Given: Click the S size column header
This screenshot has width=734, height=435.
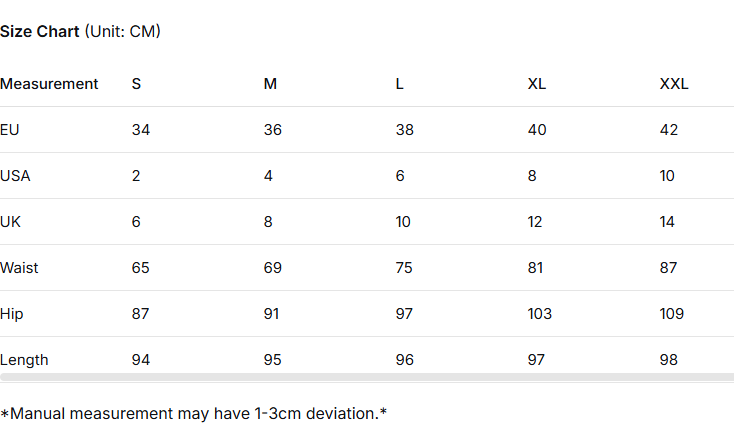Looking at the screenshot, I should tap(136, 84).
